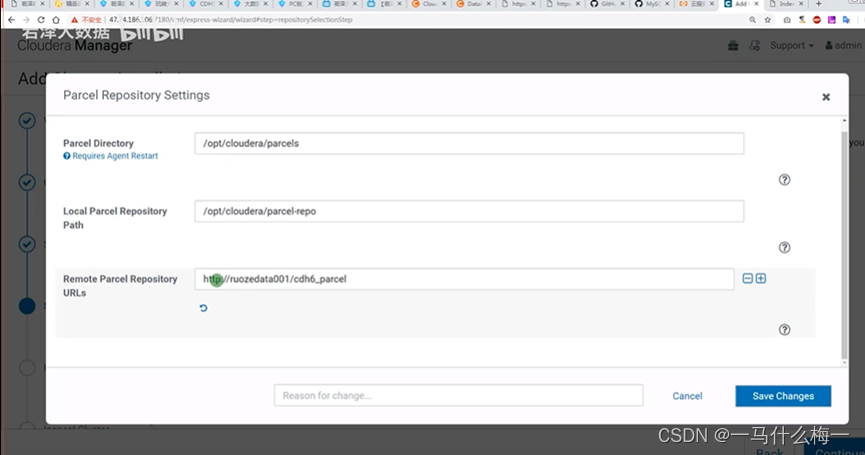
Task: Click the browser address bar URL
Action: 231,20
